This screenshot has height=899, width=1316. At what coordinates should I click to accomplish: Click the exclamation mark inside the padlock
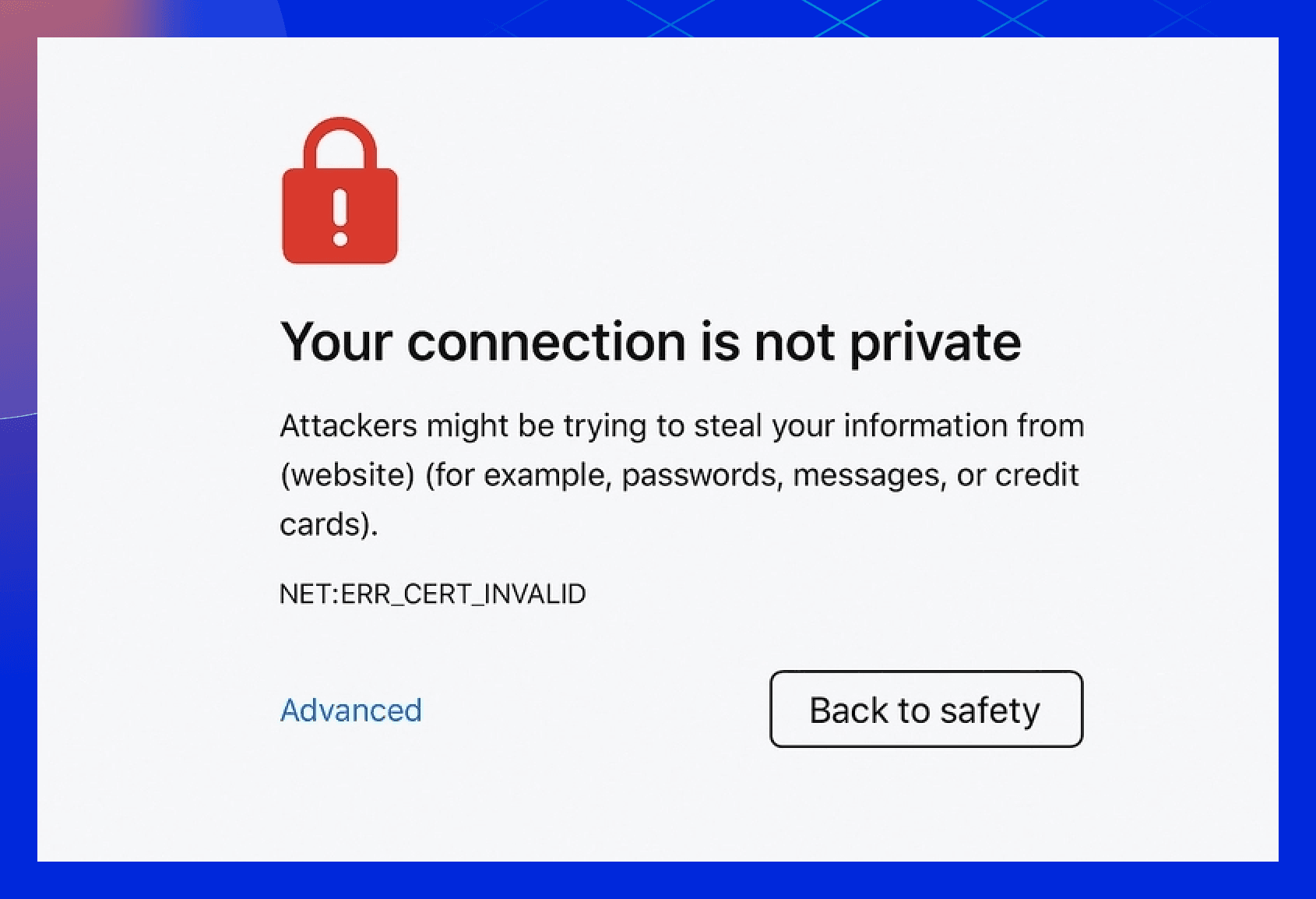click(x=340, y=218)
